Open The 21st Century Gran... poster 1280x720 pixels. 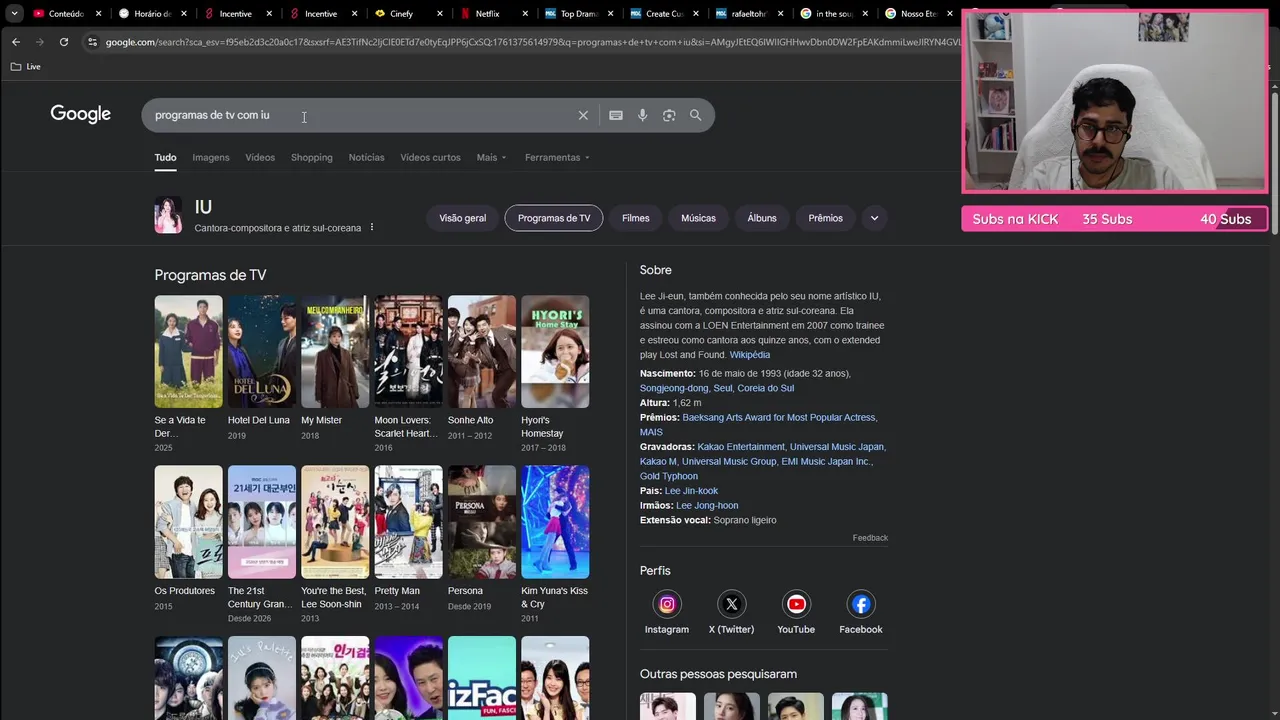click(x=262, y=522)
